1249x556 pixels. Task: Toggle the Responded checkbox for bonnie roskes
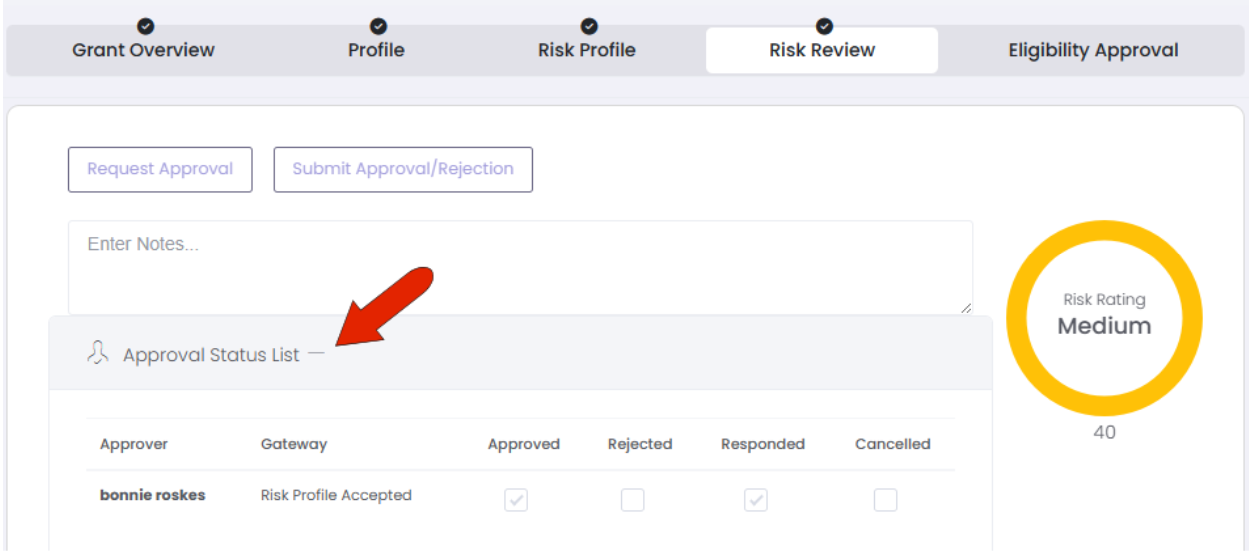pyautogui.click(x=756, y=499)
